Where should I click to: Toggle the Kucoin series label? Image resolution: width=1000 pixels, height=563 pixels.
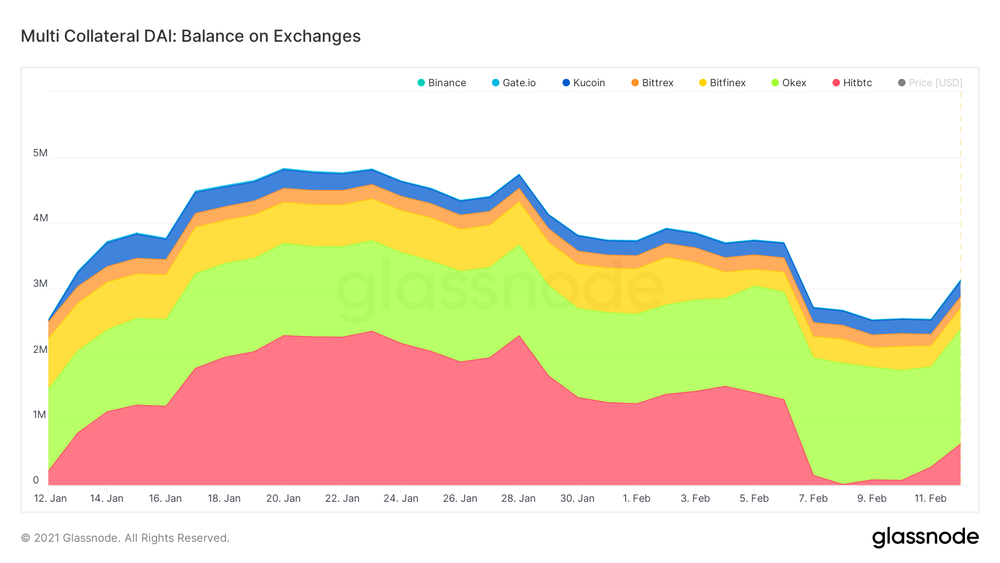589,83
